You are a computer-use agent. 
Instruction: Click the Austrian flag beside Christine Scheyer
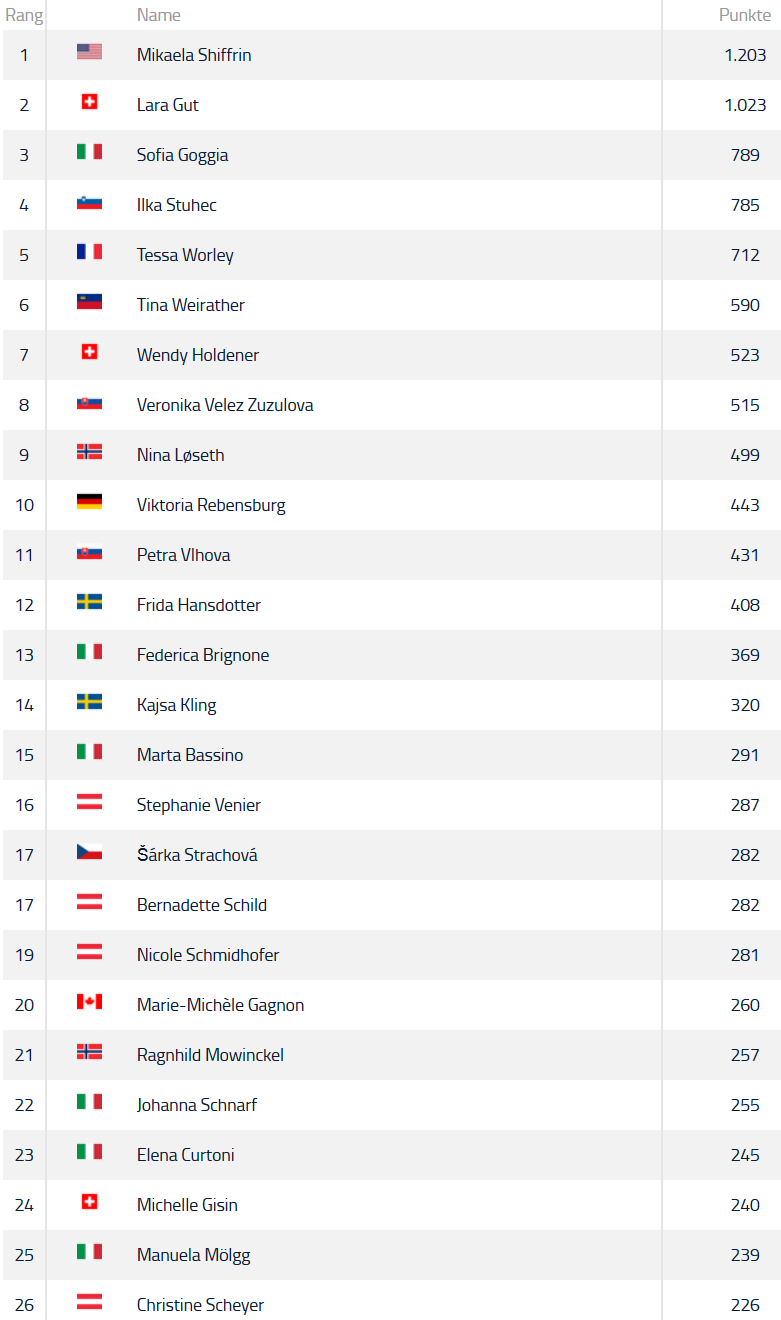pos(89,1302)
